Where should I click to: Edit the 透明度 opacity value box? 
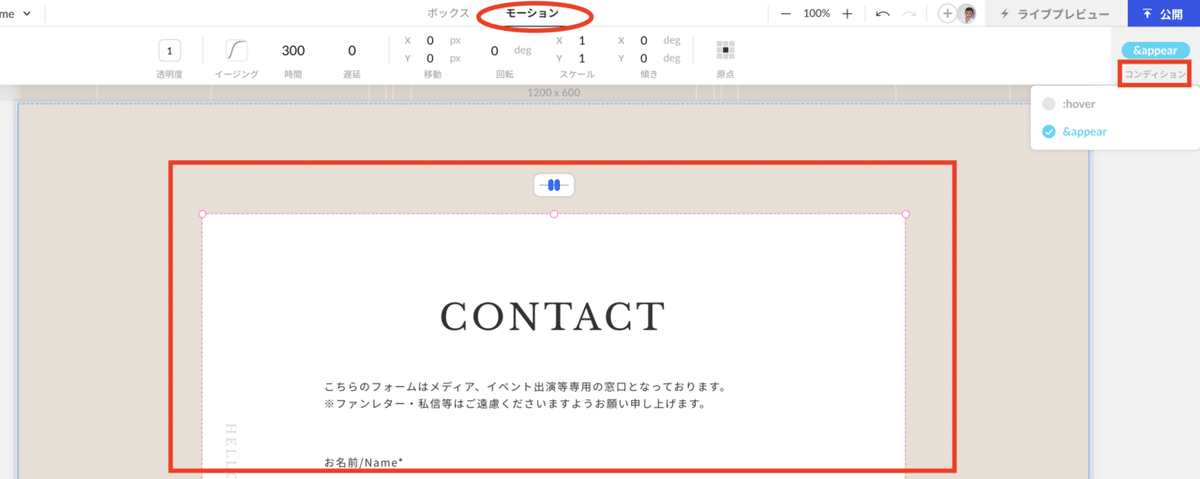pyautogui.click(x=169, y=51)
